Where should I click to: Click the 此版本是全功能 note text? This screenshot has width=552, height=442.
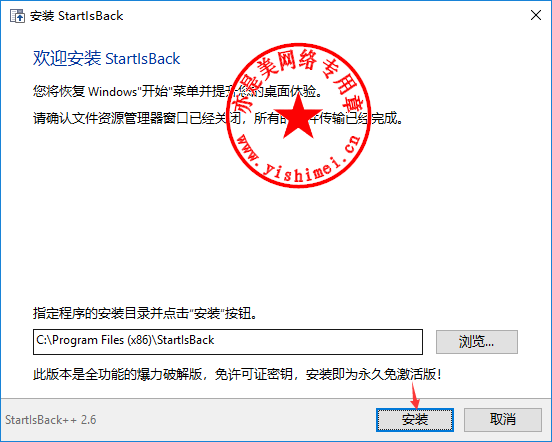pyautogui.click(x=237, y=374)
